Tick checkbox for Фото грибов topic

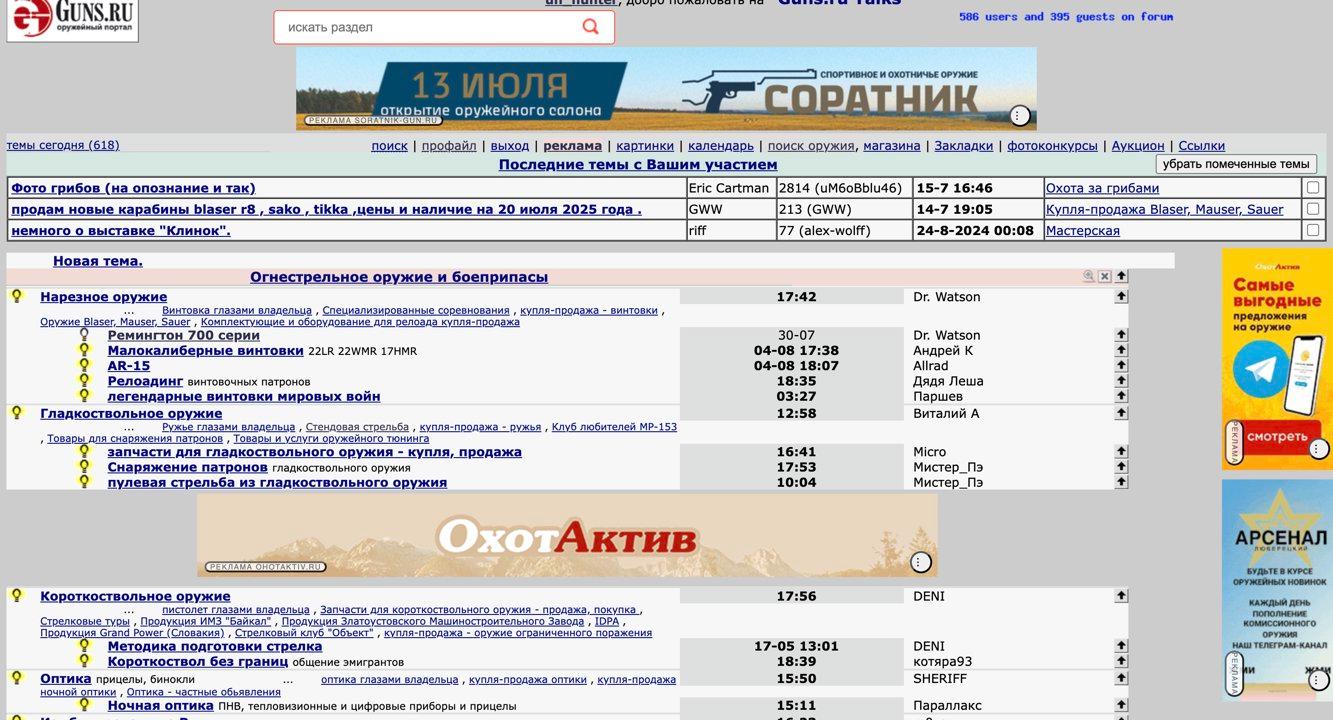coord(1313,187)
